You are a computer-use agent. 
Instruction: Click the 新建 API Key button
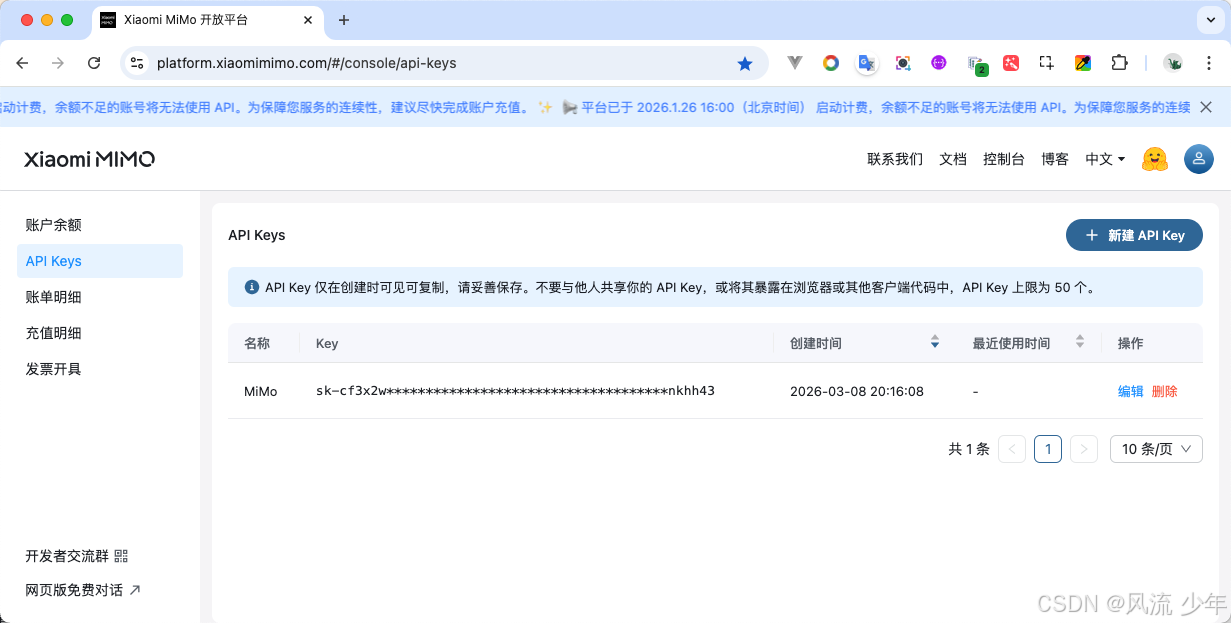click(1134, 235)
